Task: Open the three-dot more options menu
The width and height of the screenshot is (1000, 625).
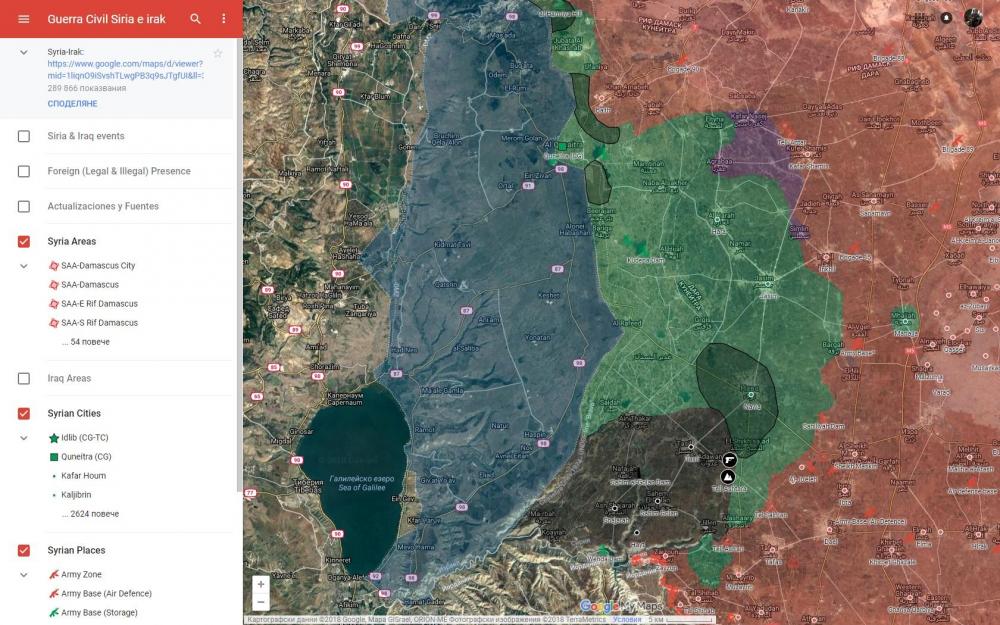Action: (x=223, y=19)
